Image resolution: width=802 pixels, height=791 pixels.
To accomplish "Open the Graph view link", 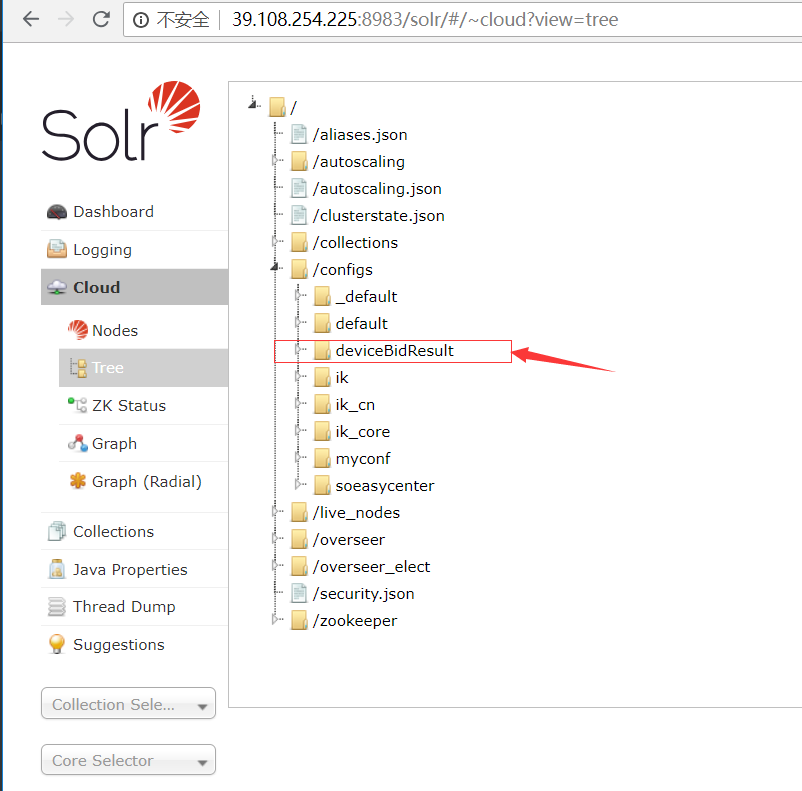I will pyautogui.click(x=115, y=444).
